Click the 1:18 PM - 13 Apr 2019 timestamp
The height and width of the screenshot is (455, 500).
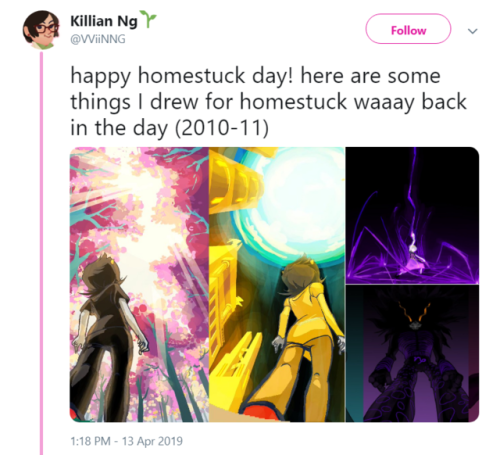point(126,441)
